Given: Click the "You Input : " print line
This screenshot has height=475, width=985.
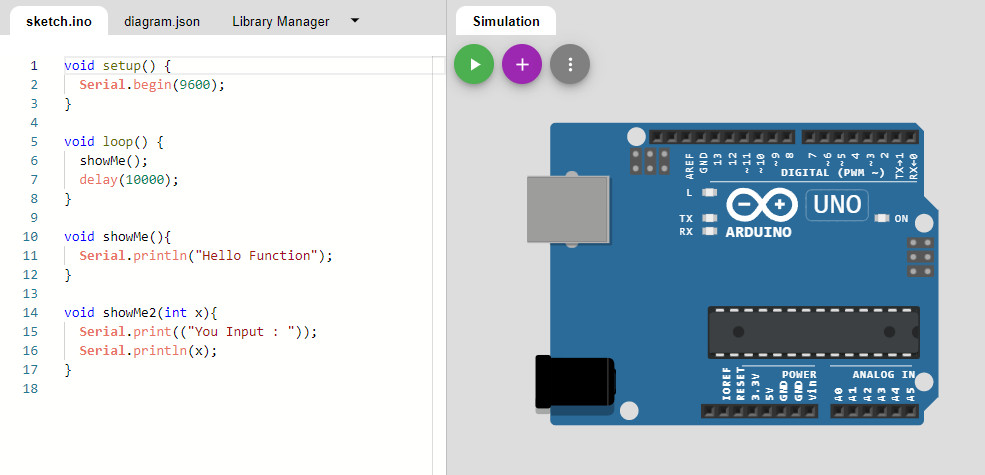Looking at the screenshot, I should (198, 331).
